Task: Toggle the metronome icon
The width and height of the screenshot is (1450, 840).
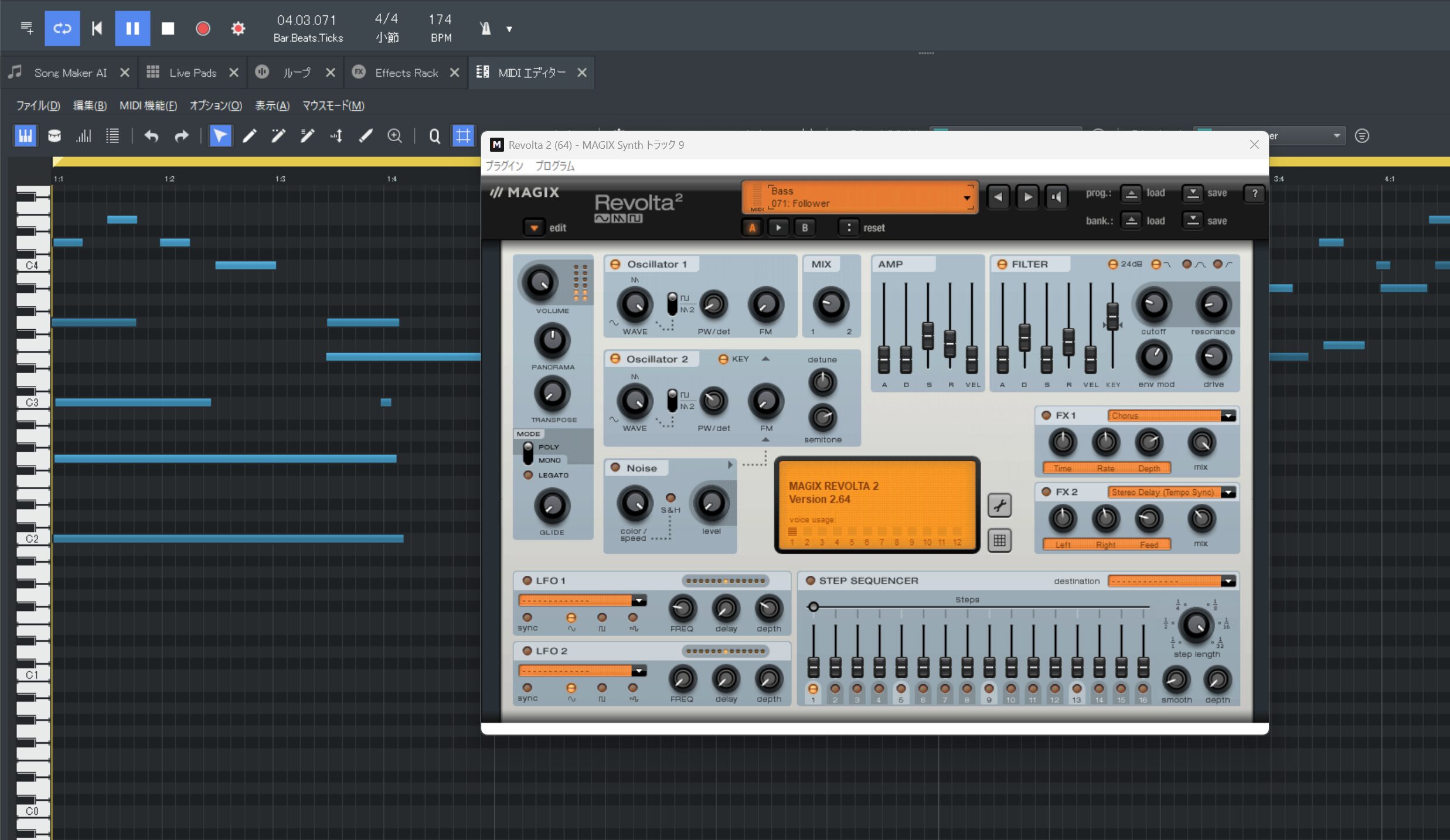Action: (485, 28)
